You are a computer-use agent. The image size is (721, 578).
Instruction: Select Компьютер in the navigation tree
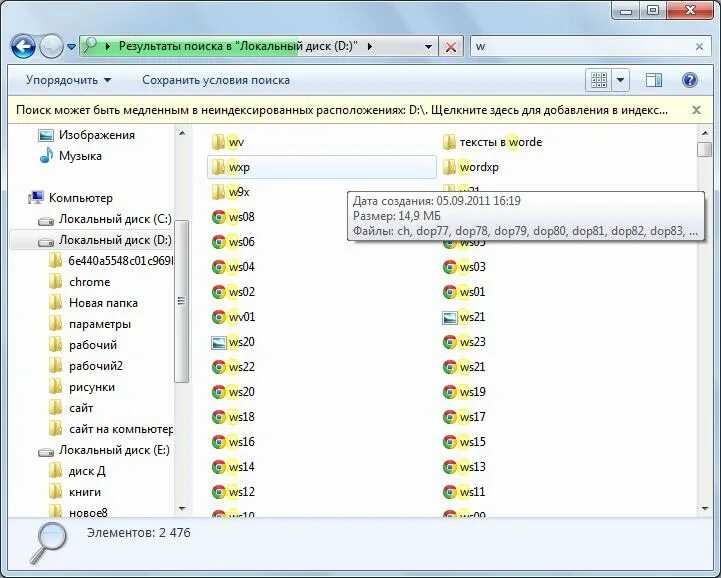point(71,198)
